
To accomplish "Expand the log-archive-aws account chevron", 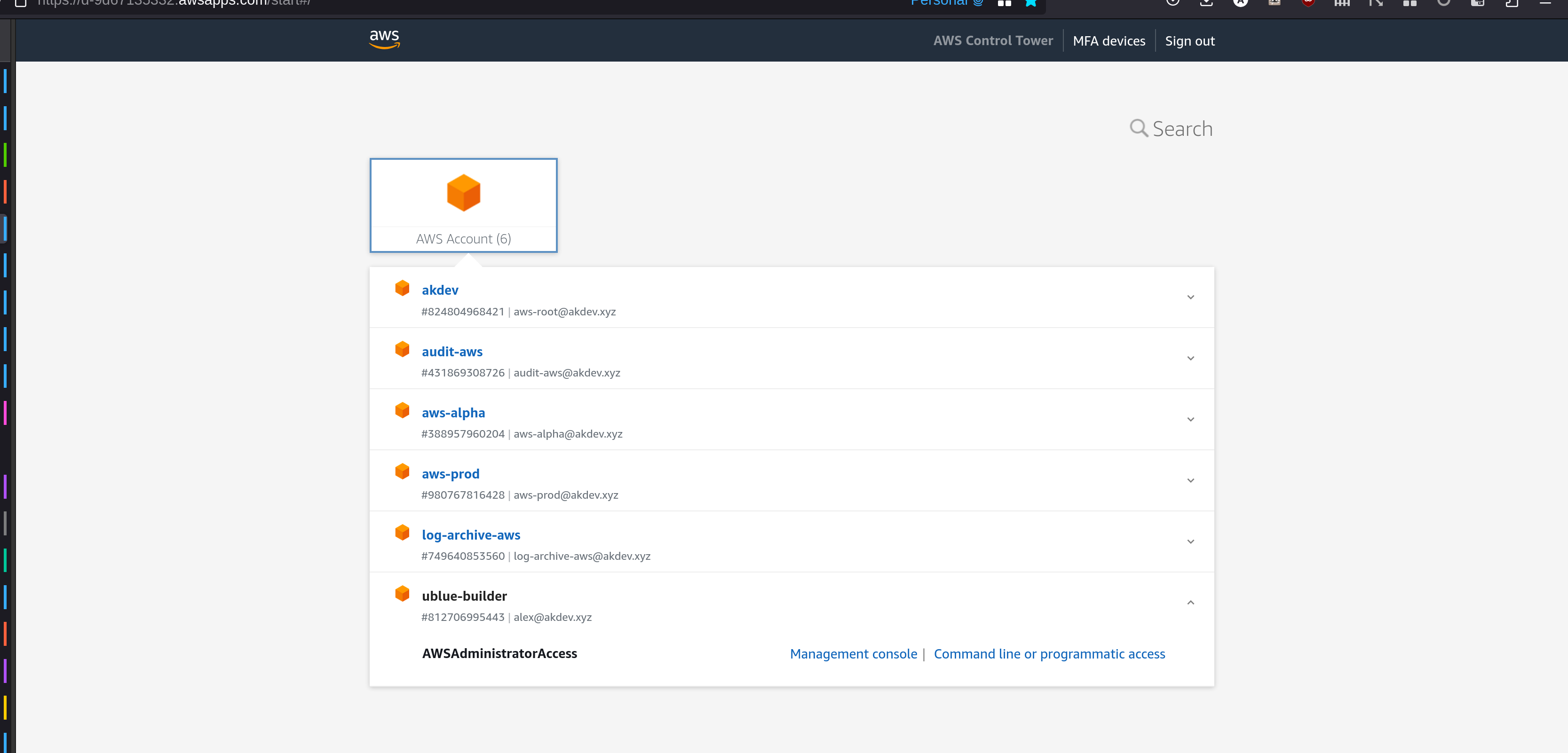I will (x=1191, y=542).
